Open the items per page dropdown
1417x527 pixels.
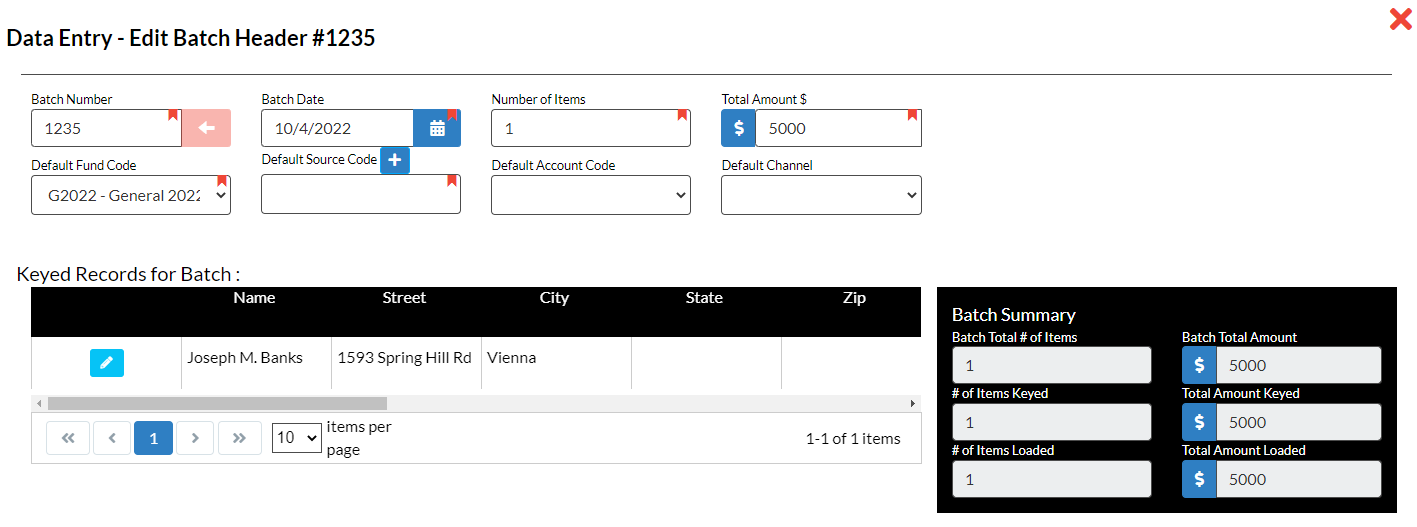click(297, 437)
